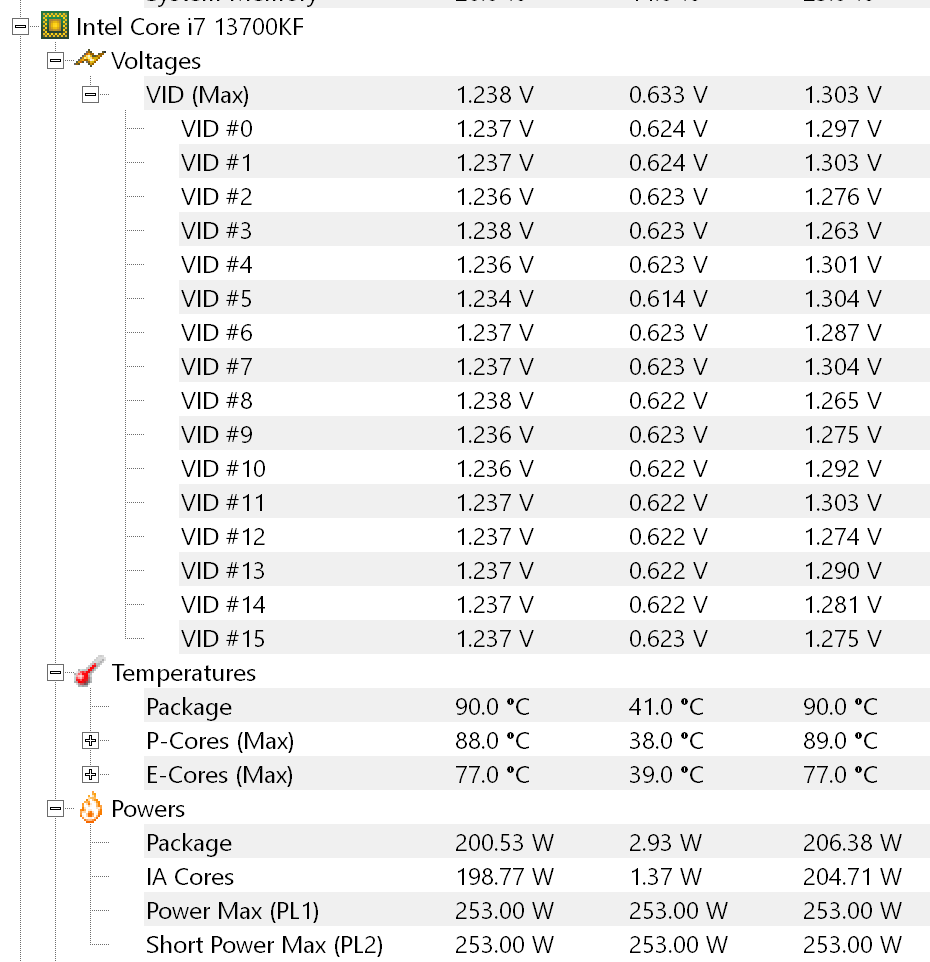Select the Short Power Max (PL2) row
930x962 pixels.
254,945
